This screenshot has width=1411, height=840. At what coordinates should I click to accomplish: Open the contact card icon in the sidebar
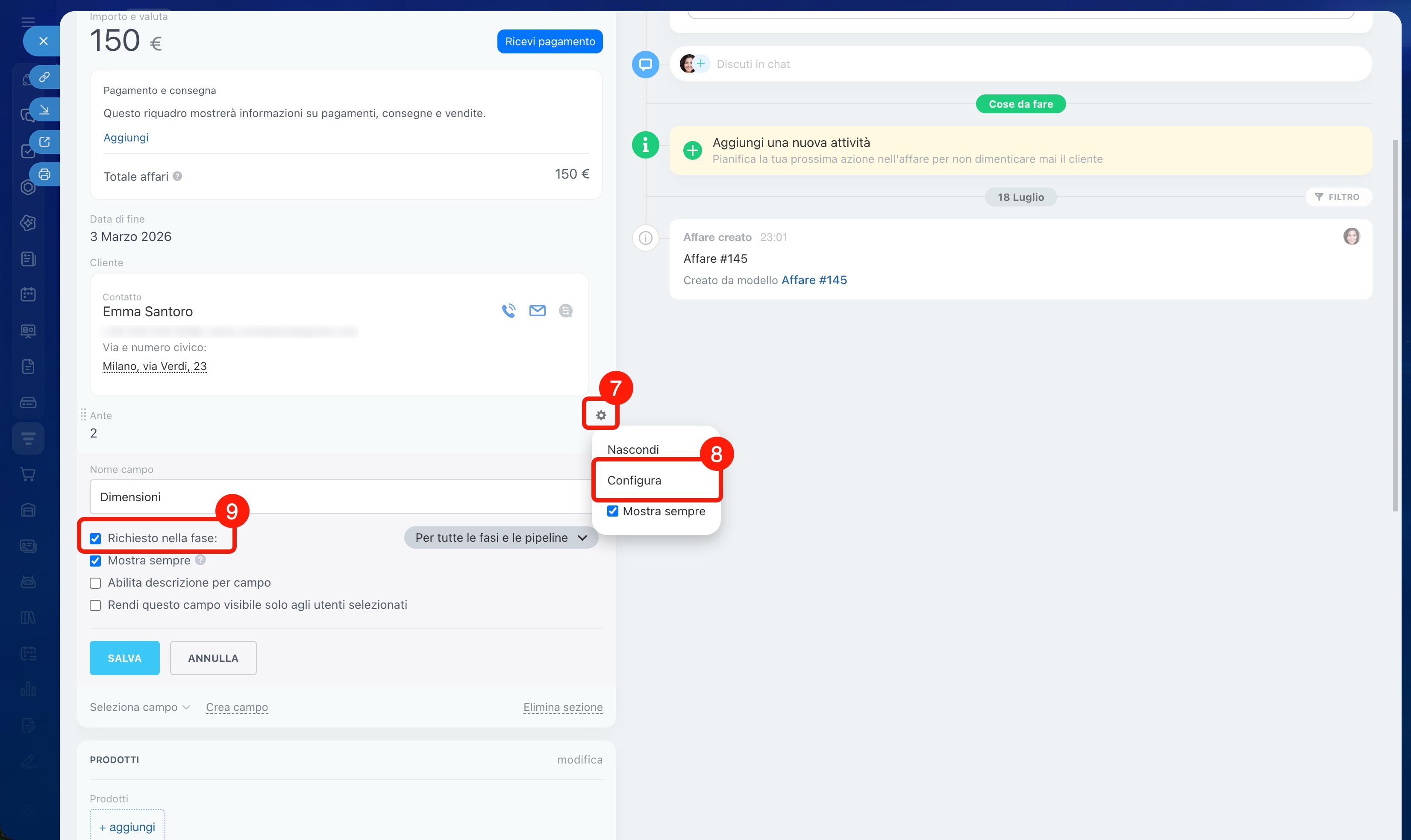28,546
